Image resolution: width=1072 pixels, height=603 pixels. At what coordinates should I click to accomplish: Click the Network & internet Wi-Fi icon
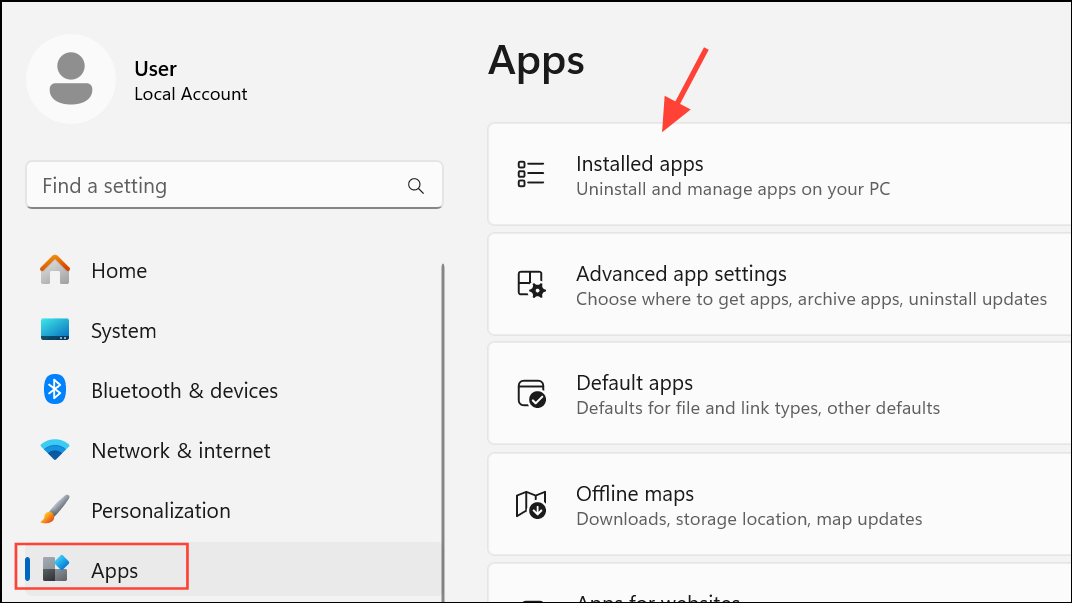pyautogui.click(x=54, y=450)
